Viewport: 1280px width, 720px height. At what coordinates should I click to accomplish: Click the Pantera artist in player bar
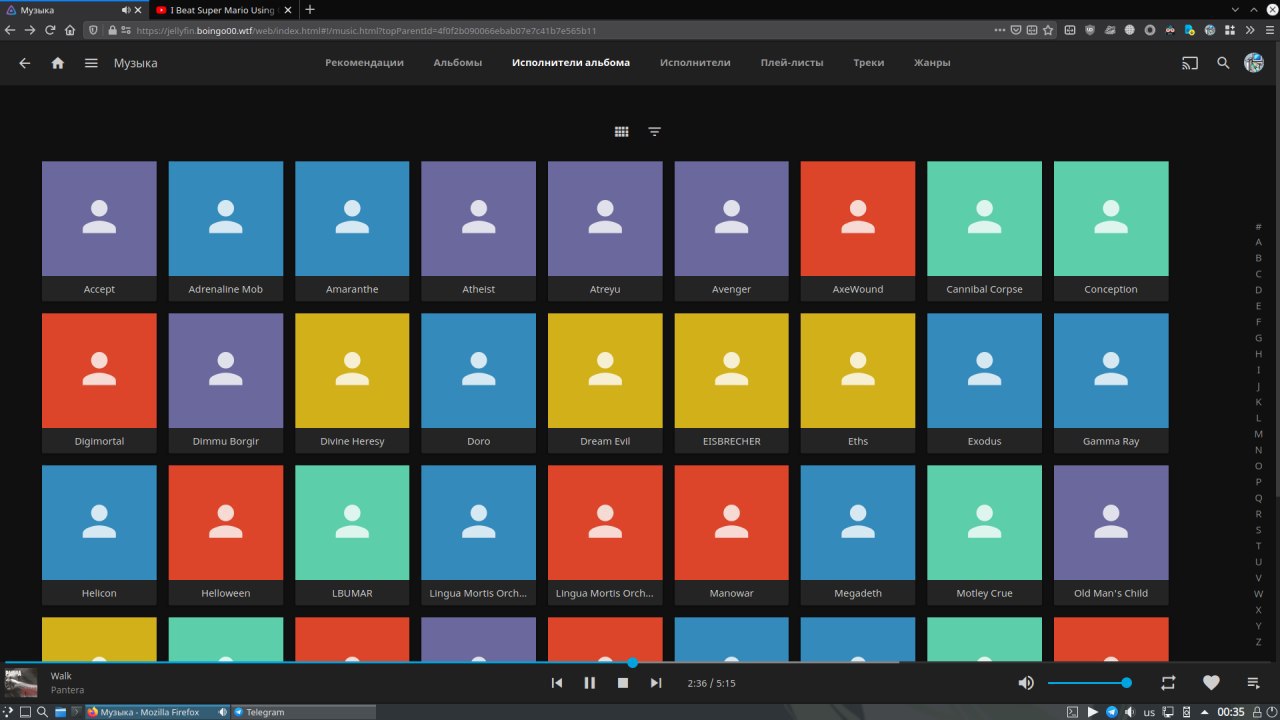pyautogui.click(x=67, y=690)
